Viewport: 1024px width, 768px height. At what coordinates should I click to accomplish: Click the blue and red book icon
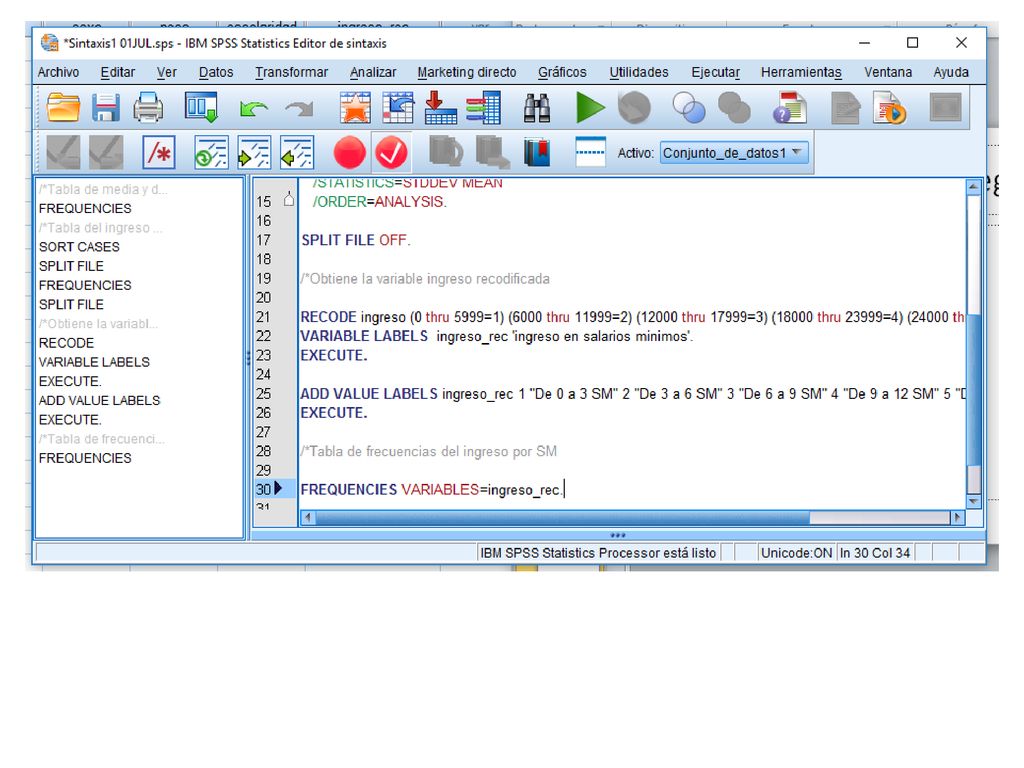(537, 153)
